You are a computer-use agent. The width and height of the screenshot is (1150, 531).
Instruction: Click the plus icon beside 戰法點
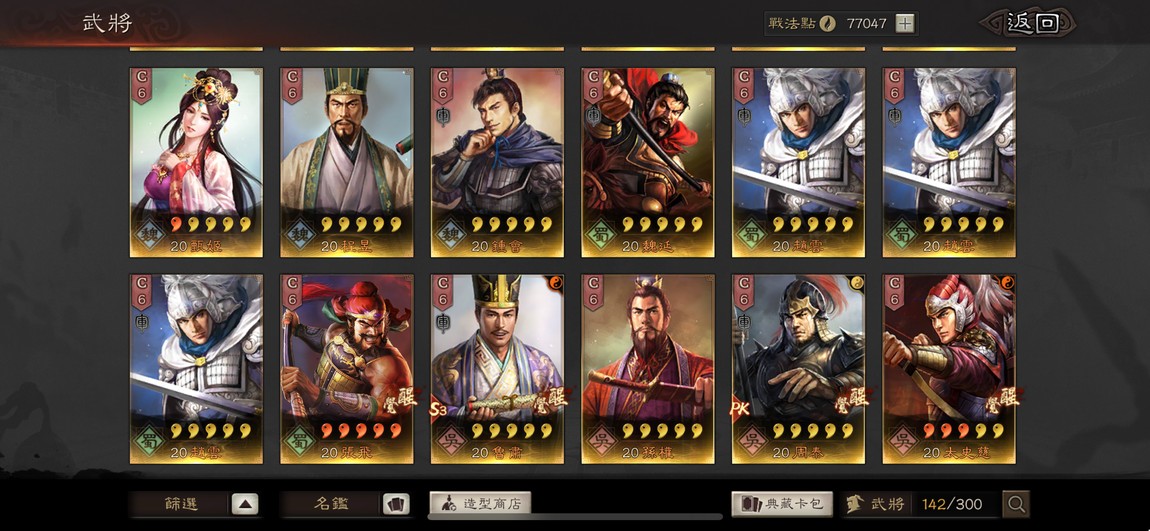[905, 23]
